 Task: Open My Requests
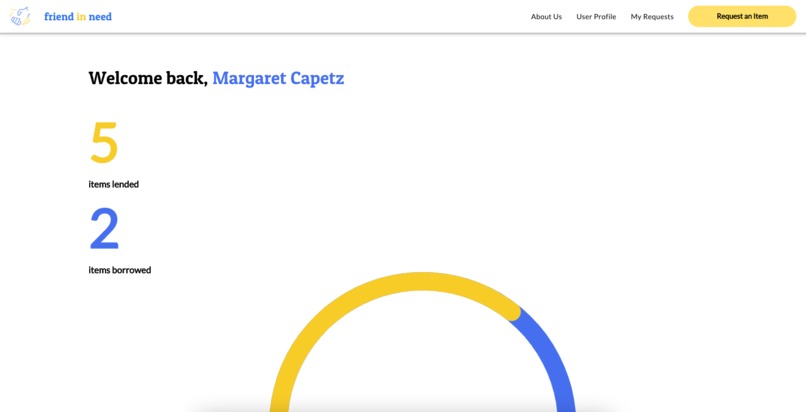pos(652,16)
